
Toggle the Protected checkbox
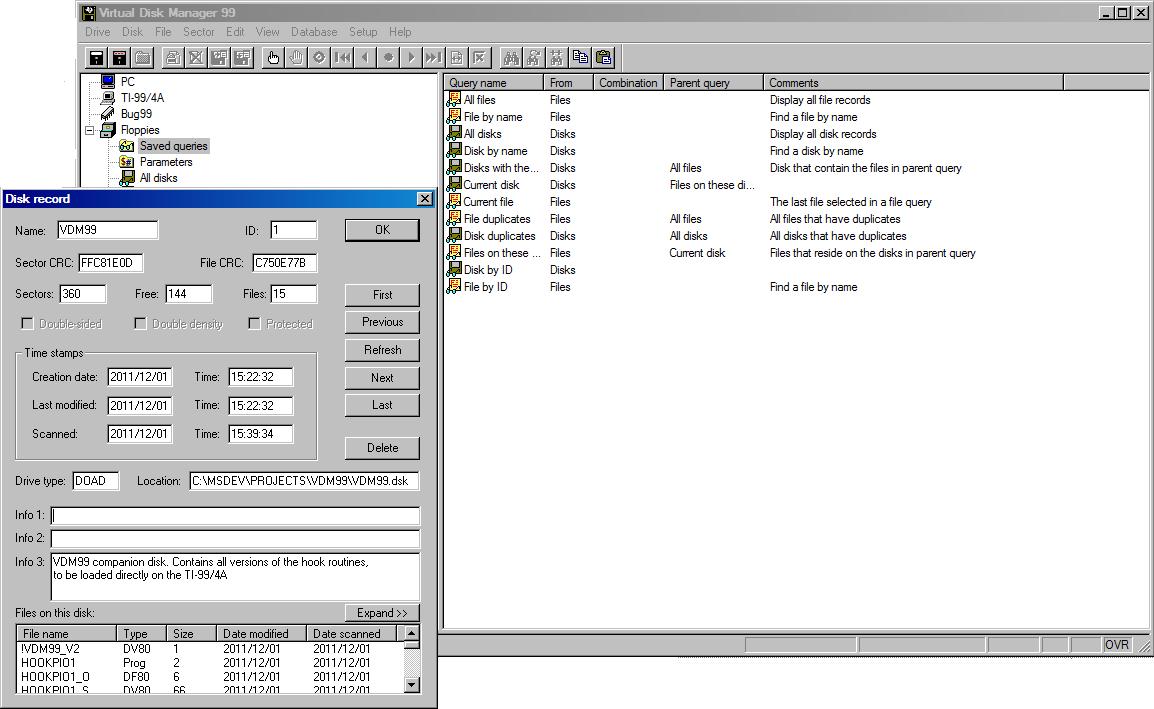click(255, 324)
